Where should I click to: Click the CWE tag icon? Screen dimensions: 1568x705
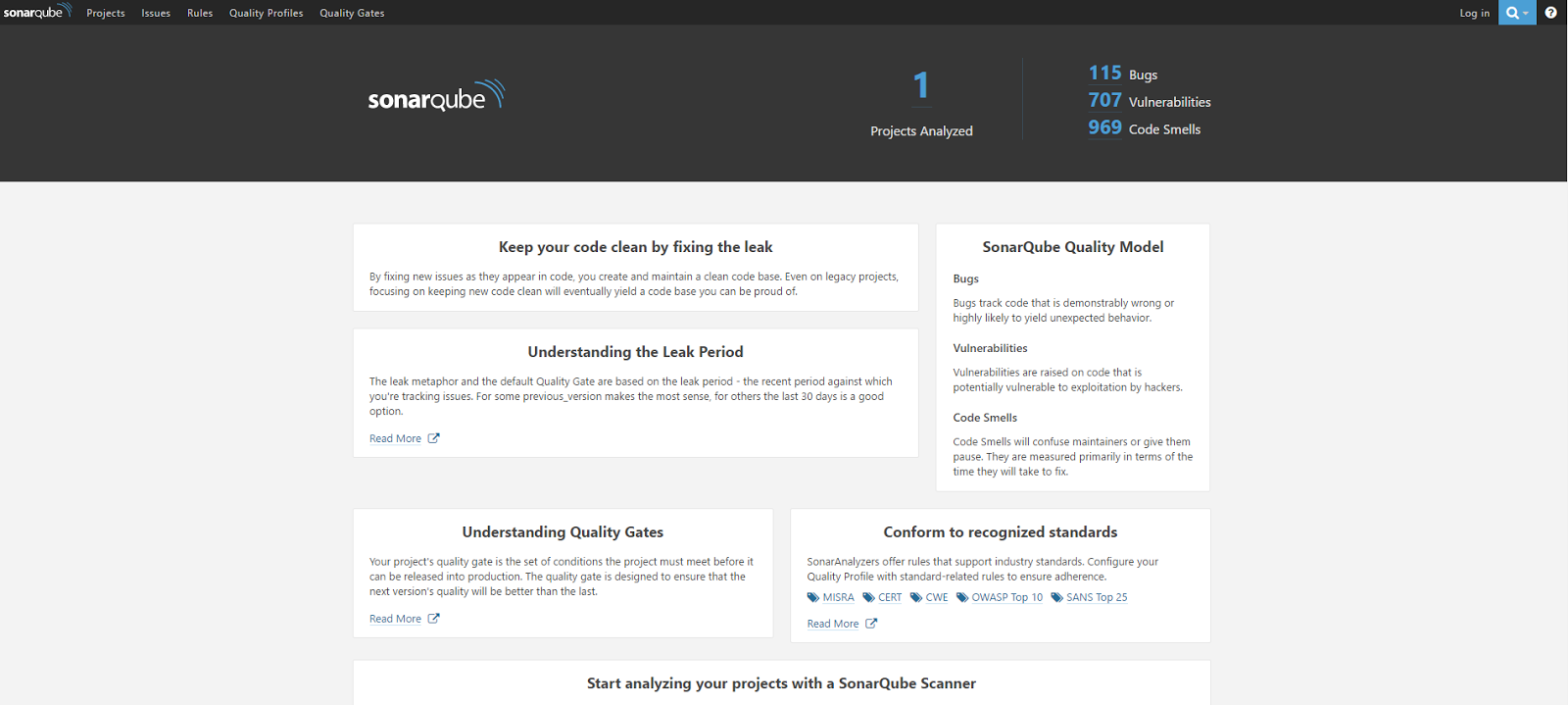(x=915, y=597)
